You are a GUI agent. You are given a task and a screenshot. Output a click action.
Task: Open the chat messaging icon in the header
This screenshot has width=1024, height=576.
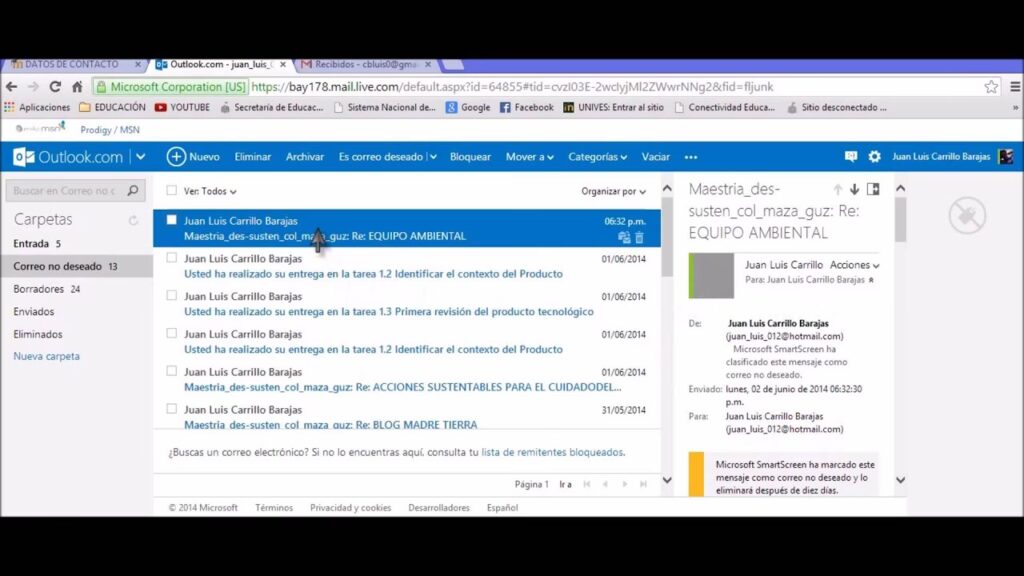[851, 157]
